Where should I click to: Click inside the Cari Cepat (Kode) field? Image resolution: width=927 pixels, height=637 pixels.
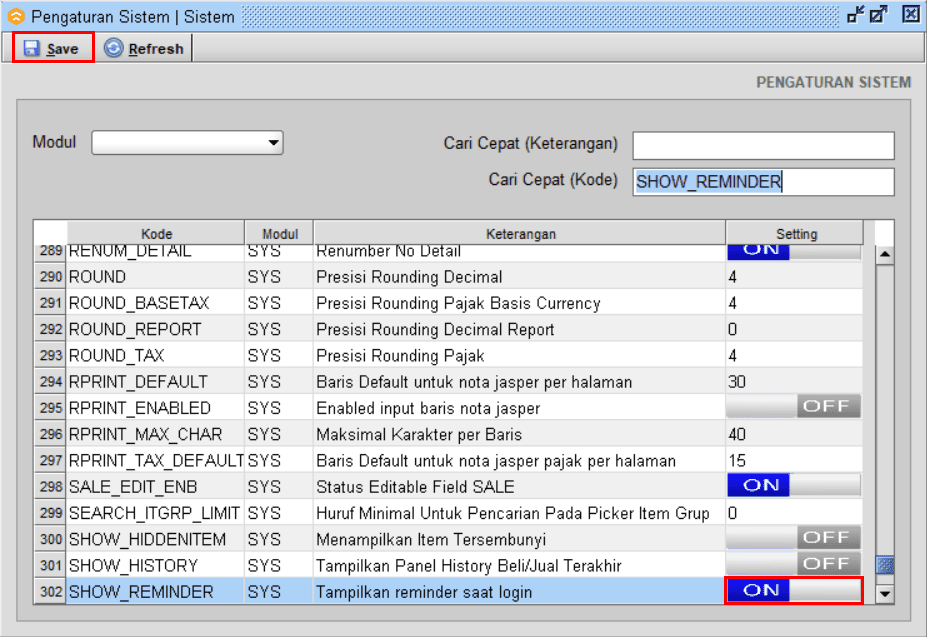click(x=763, y=182)
